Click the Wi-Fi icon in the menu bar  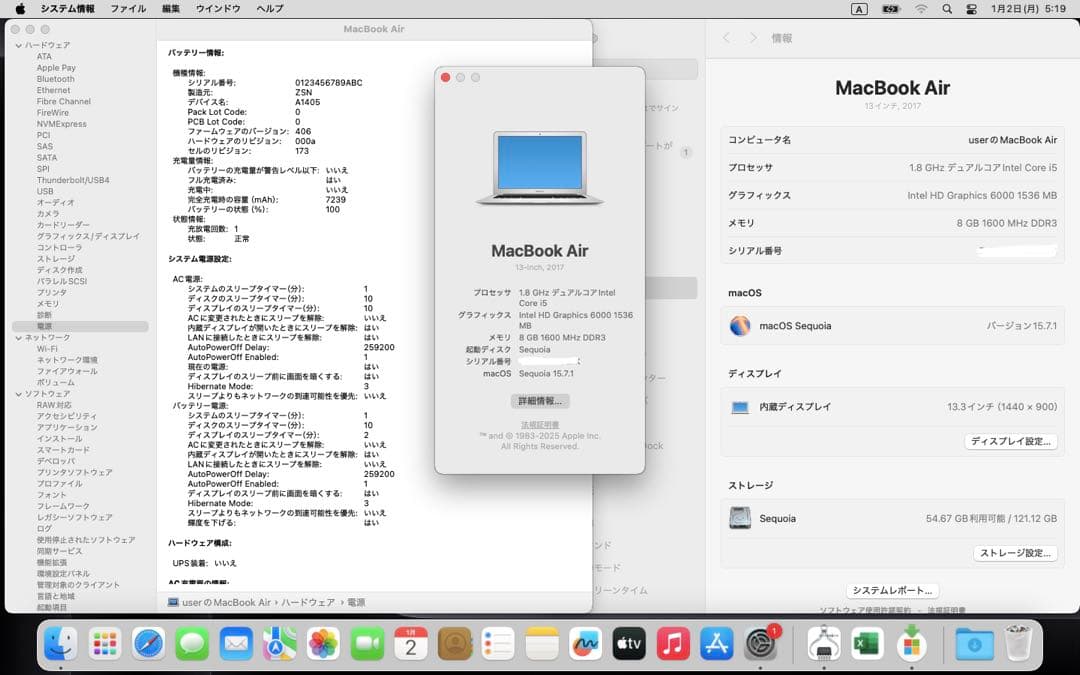(922, 9)
